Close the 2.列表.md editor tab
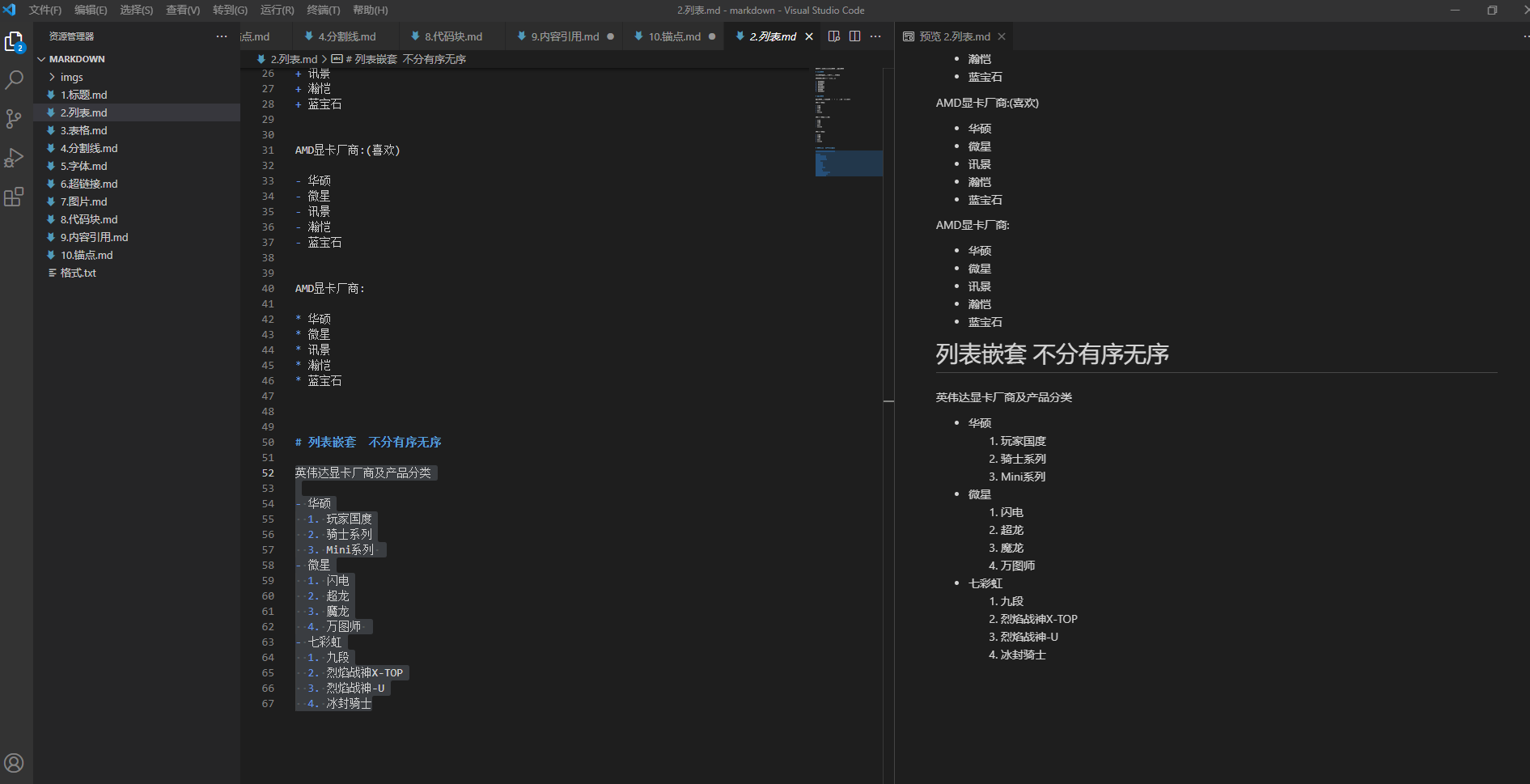The height and width of the screenshot is (784, 1530). (x=809, y=36)
